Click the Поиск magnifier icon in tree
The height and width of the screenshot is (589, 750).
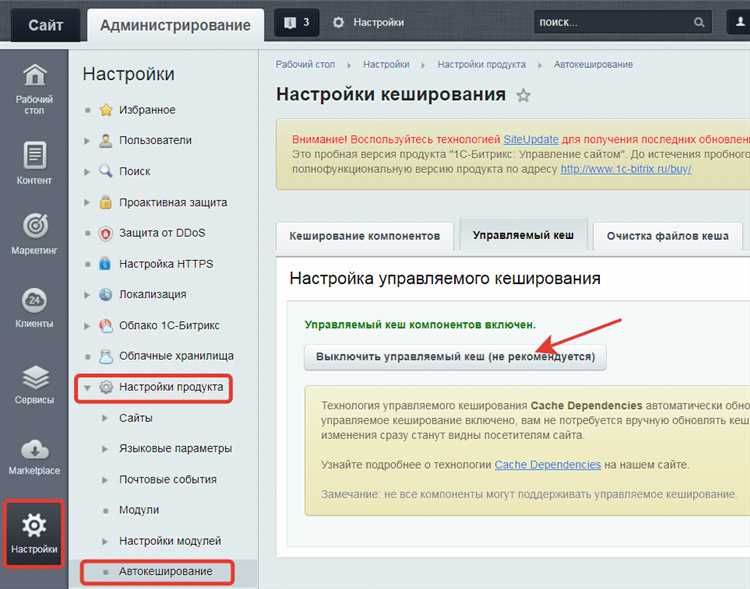click(105, 171)
